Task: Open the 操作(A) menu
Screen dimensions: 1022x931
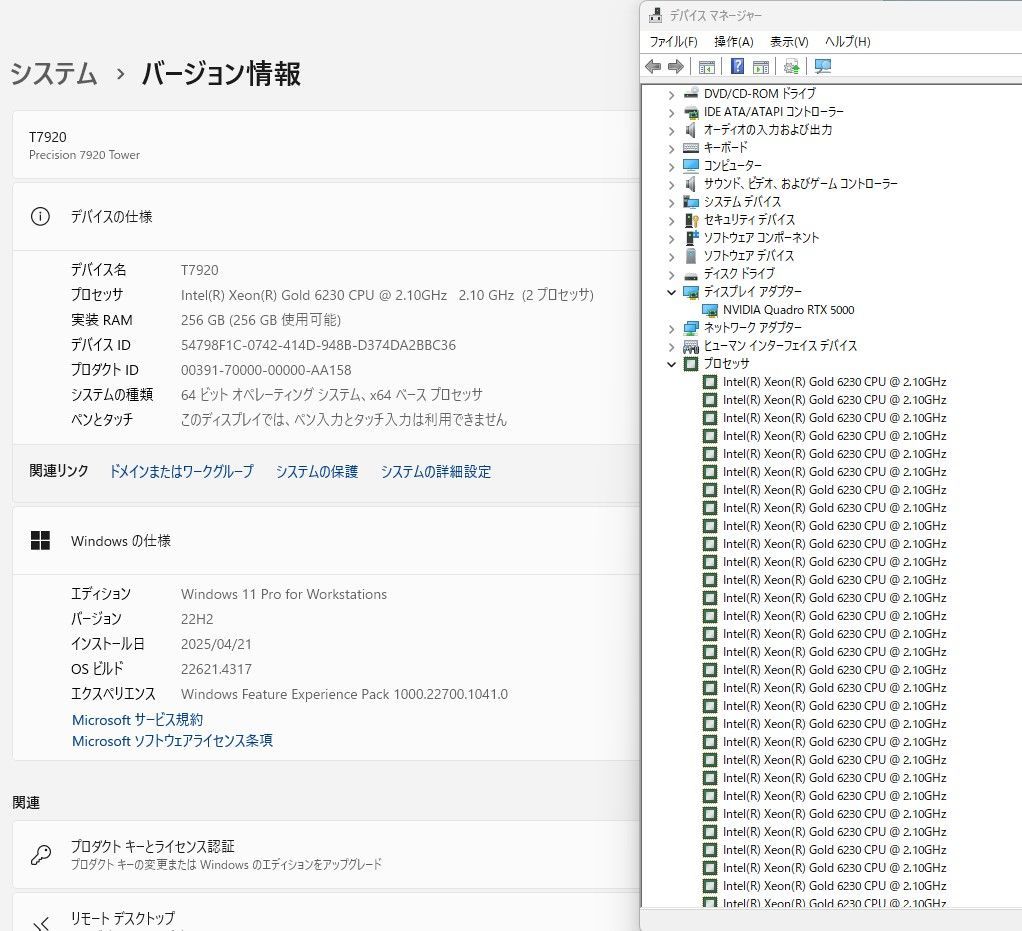Action: tap(733, 42)
